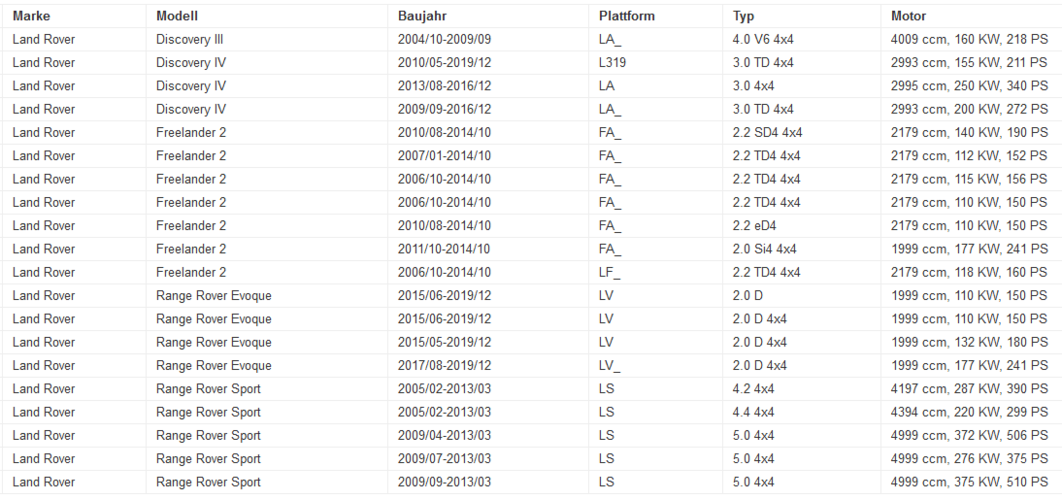Select build year 2004/10-2009/09
Viewport: 1062px width, 500px height.
coord(444,39)
